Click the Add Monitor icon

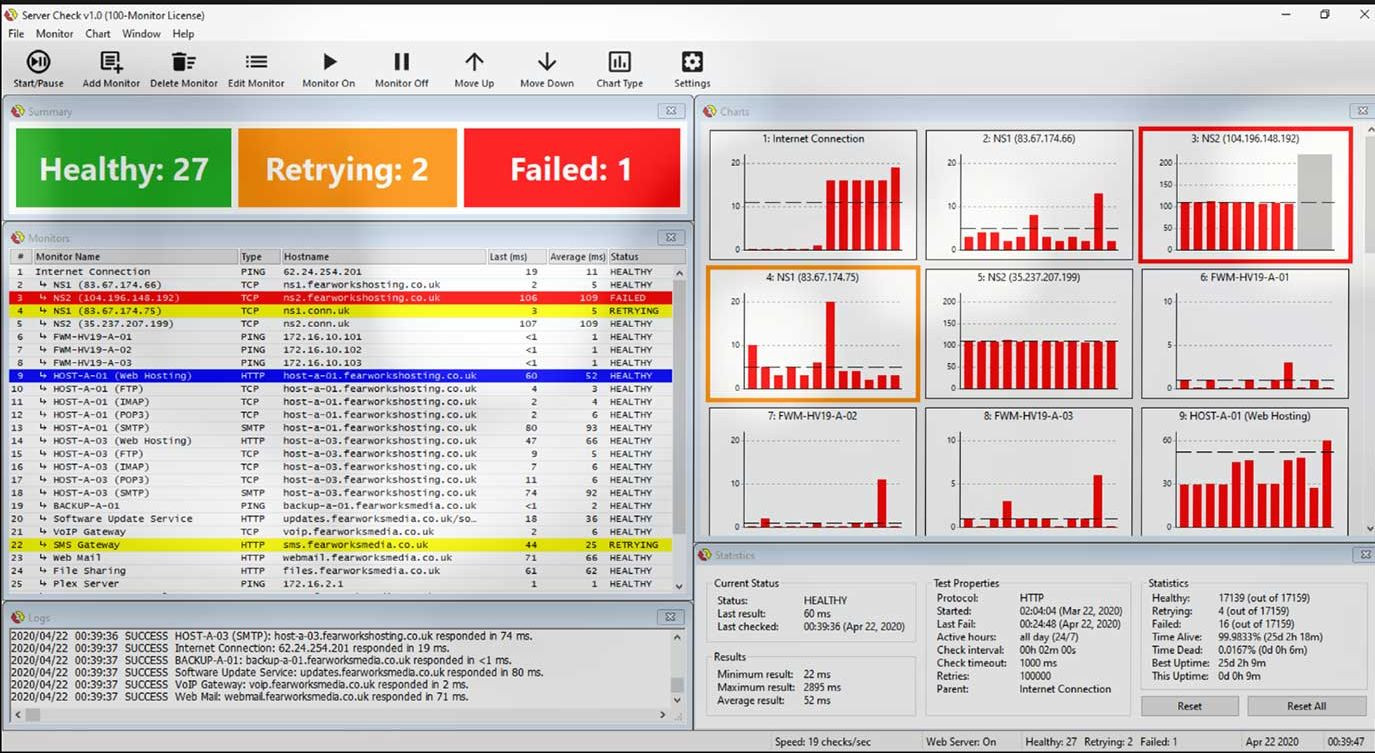pyautogui.click(x=111, y=62)
